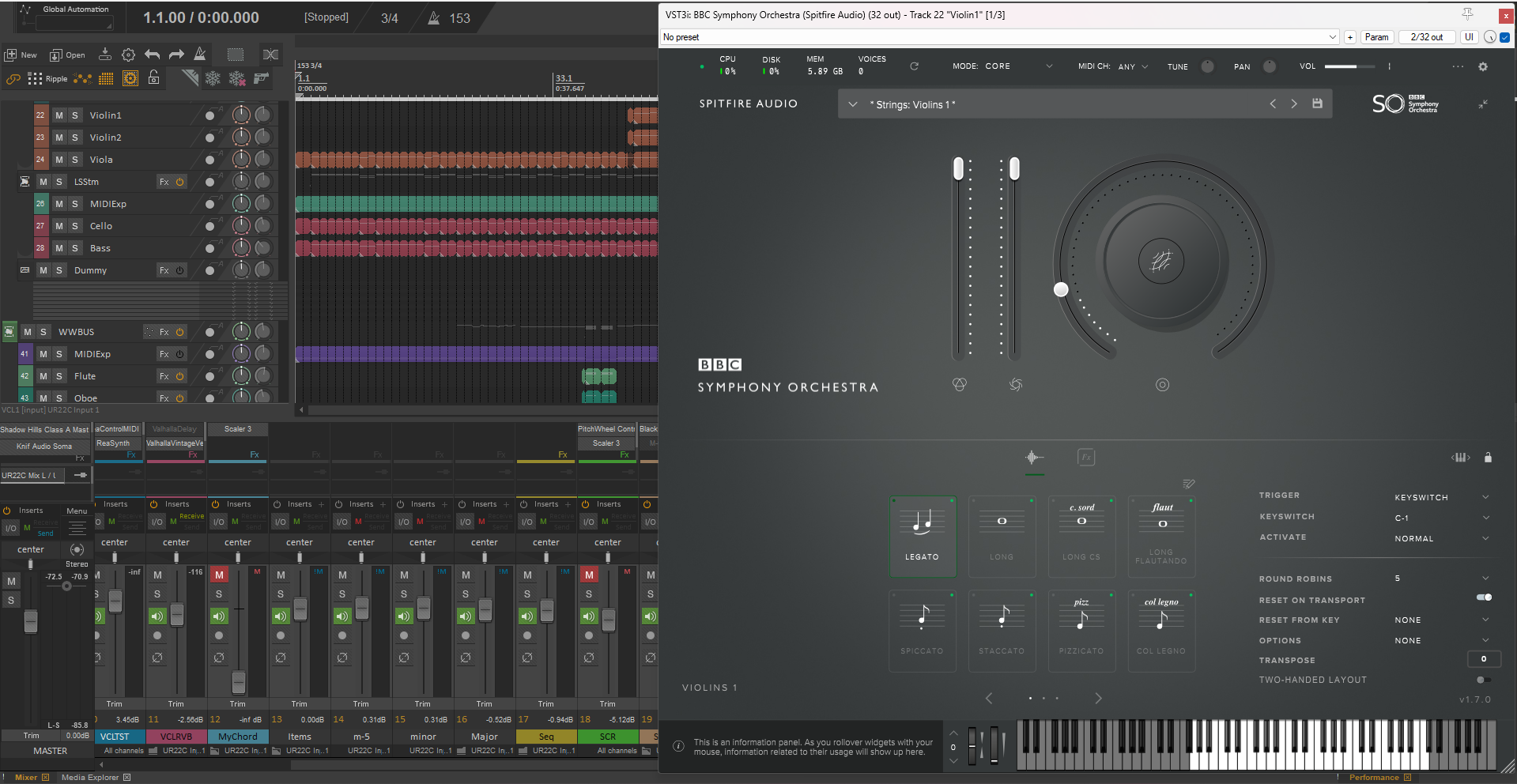
Task: Open the Keyswitch C-1 dropdown
Action: coord(1442,518)
